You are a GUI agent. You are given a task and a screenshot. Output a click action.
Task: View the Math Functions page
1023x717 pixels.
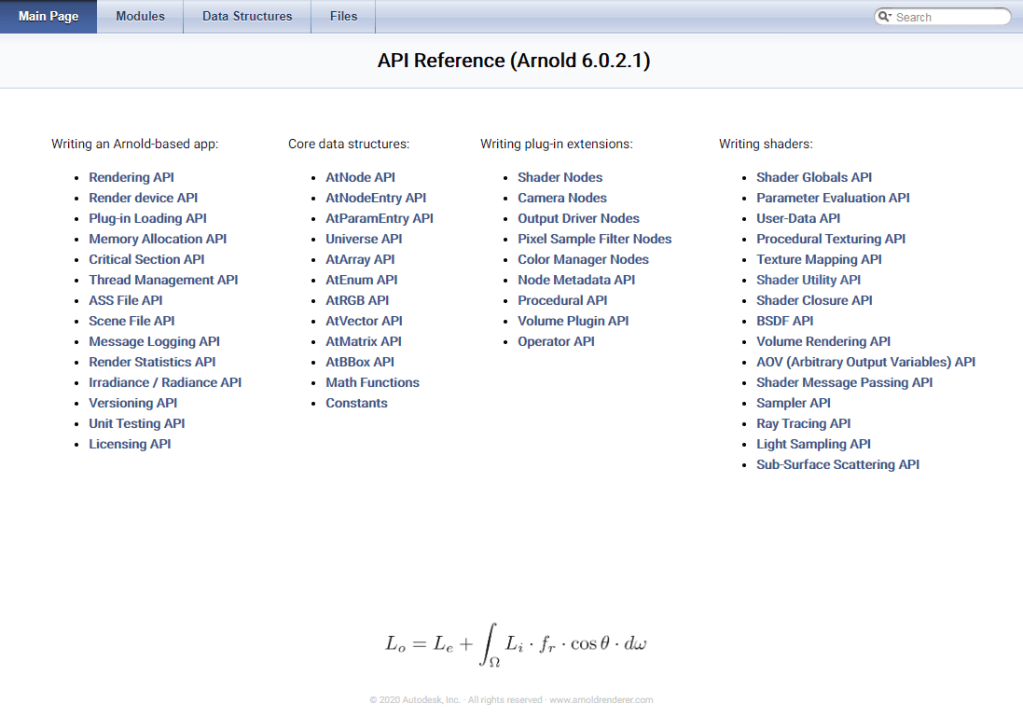pyautogui.click(x=372, y=382)
